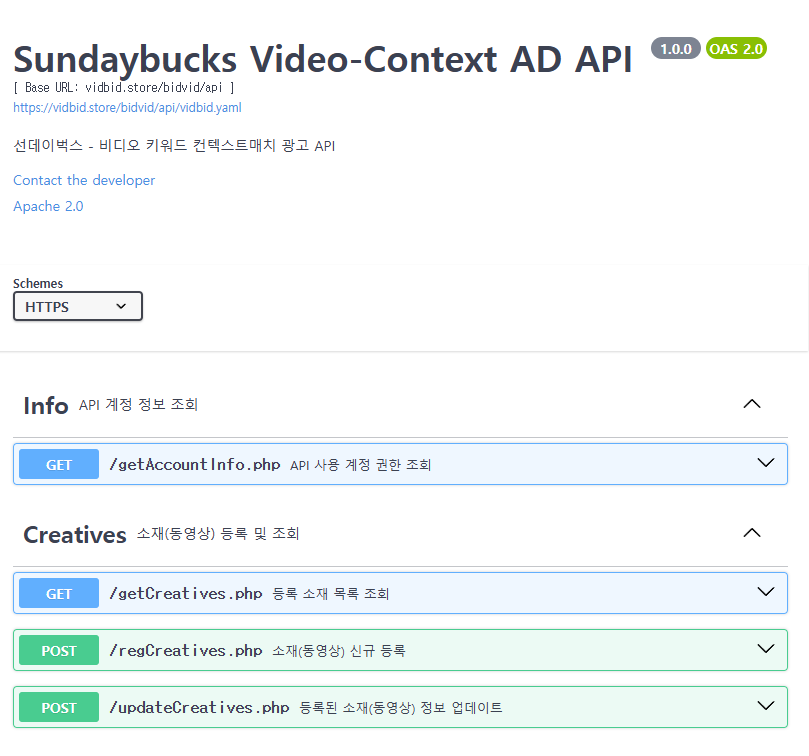Click GET badge for /getCreatives.php

59,593
